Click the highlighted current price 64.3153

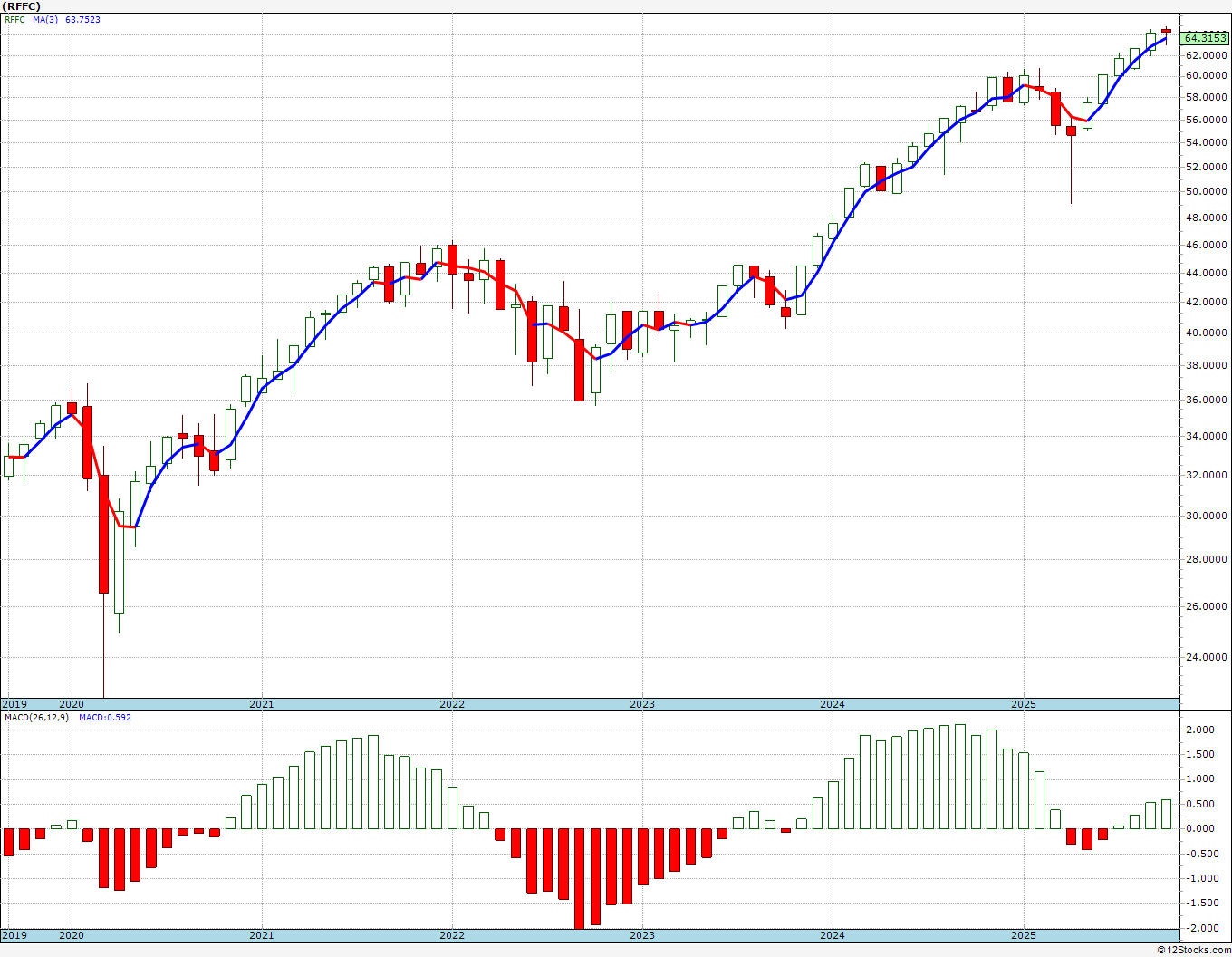1205,38
